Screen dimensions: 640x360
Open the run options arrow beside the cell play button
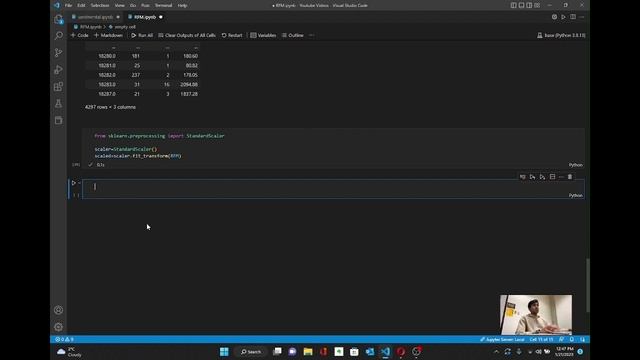tap(79, 183)
